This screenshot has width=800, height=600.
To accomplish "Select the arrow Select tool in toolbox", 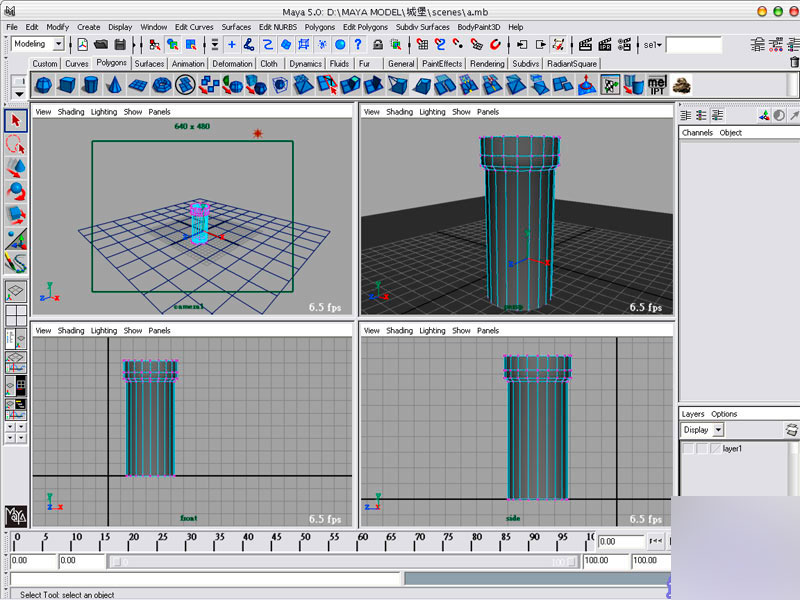I will 15,121.
